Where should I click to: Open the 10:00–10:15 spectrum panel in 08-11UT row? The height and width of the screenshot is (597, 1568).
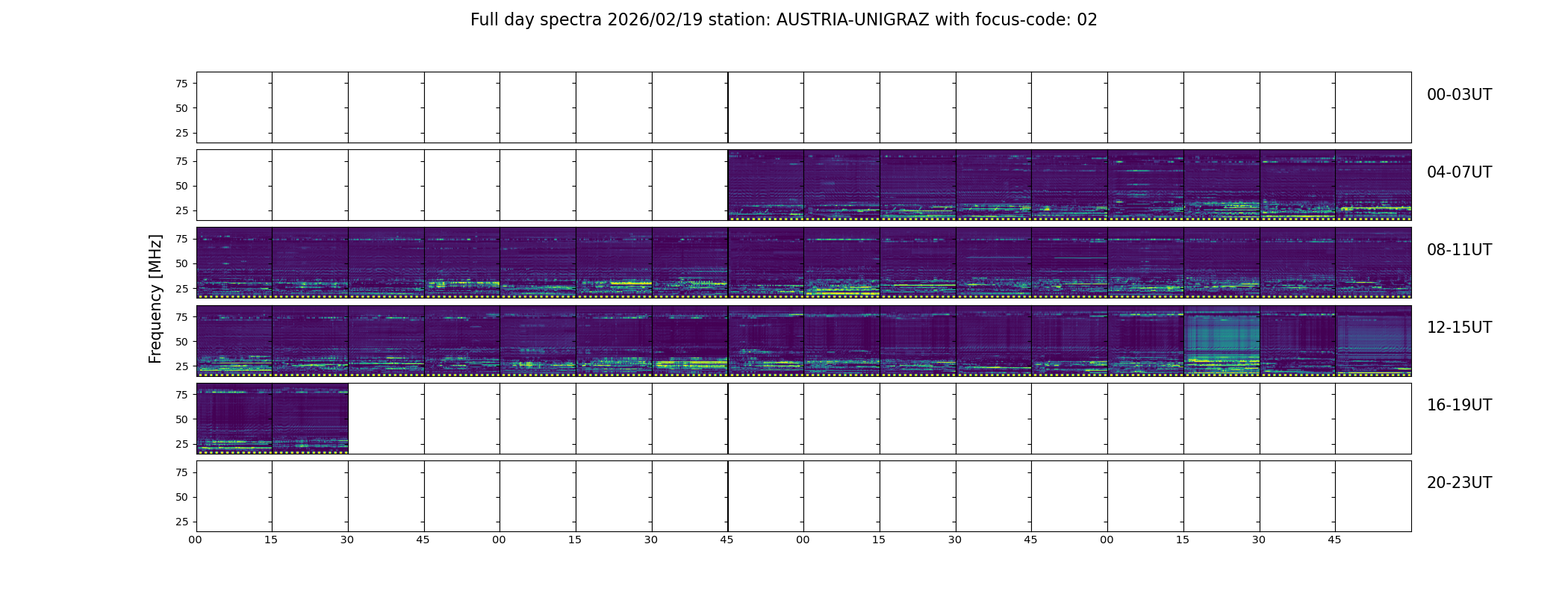coord(841,263)
